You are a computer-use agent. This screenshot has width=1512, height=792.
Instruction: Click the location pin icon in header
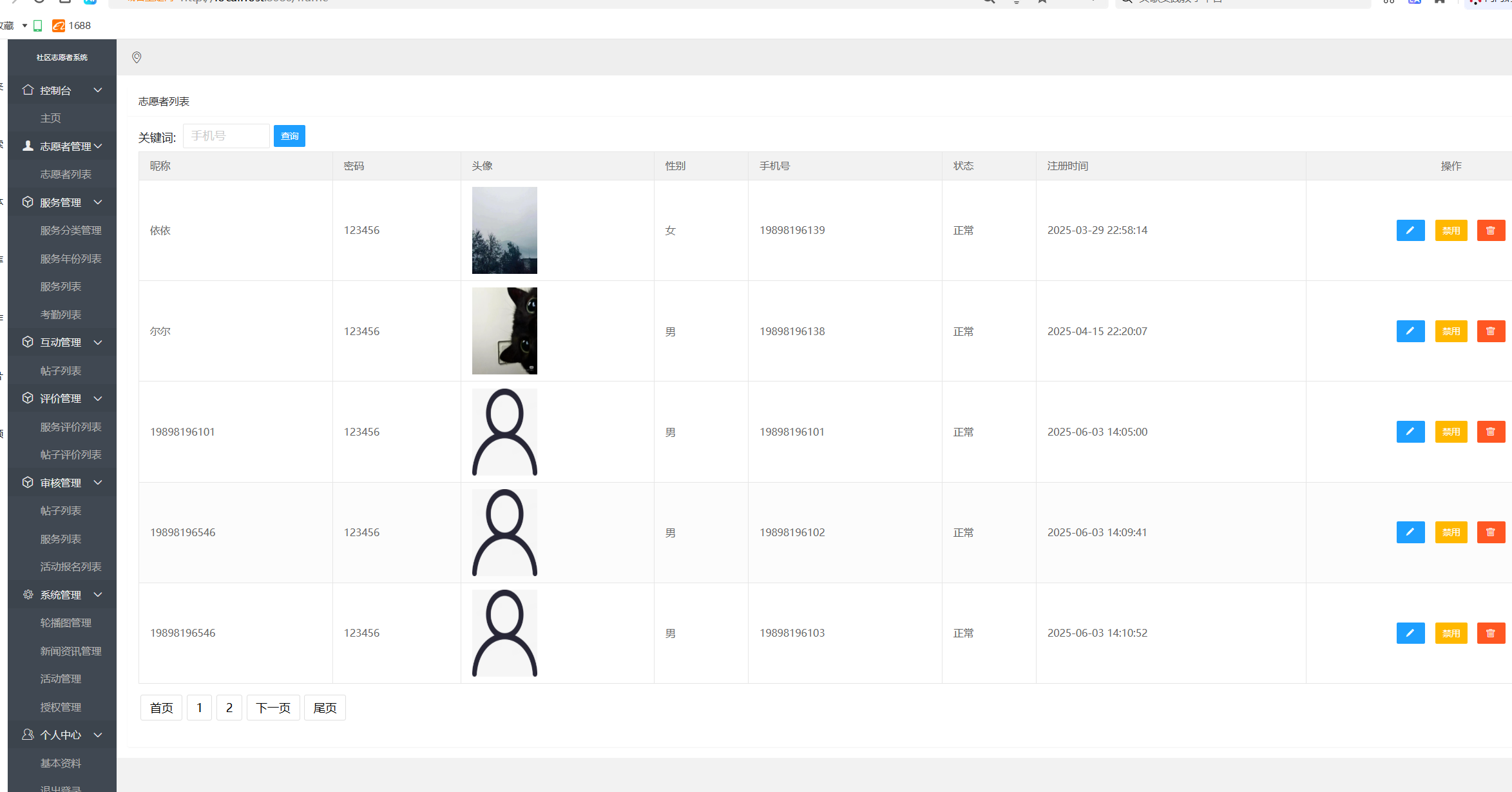[137, 58]
